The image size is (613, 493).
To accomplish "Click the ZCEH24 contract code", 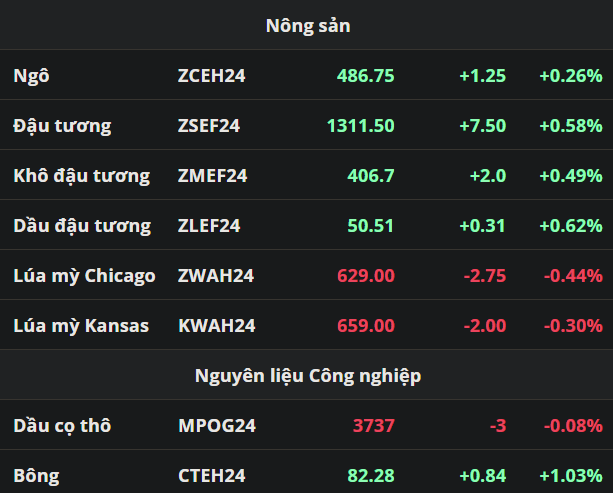I will pos(211,76).
